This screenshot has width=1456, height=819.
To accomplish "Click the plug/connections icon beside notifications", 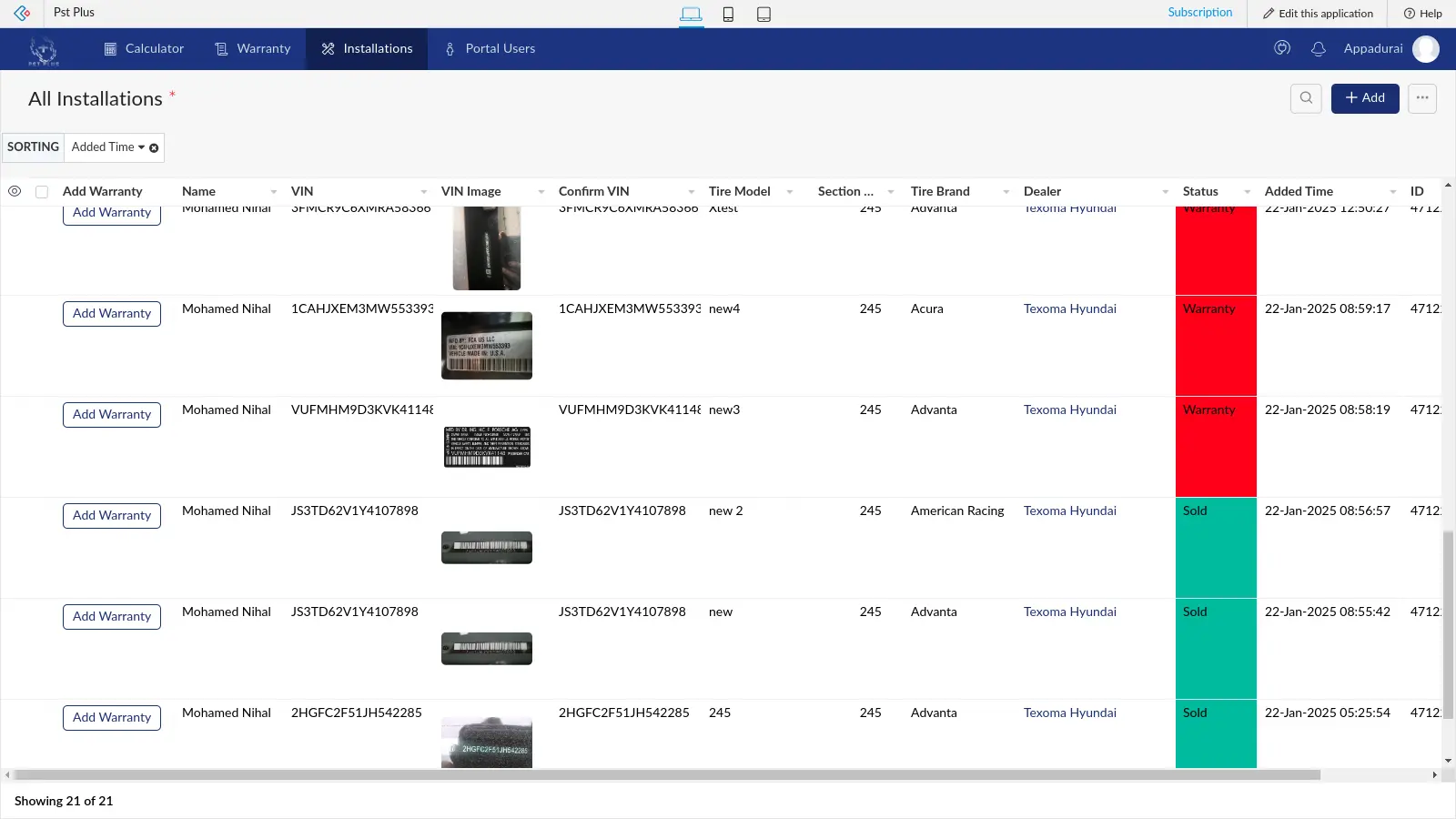I will [1282, 48].
